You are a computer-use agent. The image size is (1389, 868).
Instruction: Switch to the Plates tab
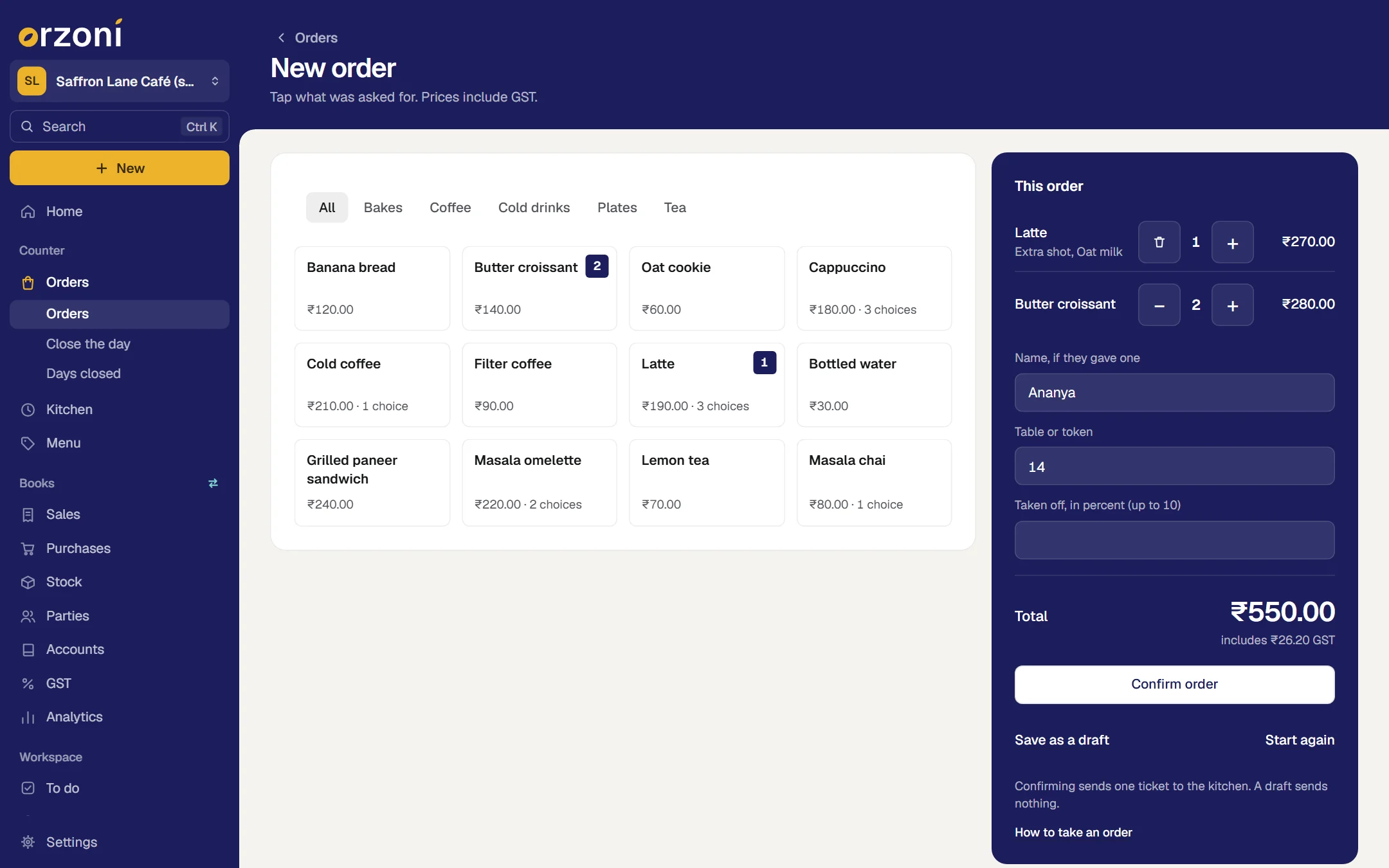tap(617, 208)
